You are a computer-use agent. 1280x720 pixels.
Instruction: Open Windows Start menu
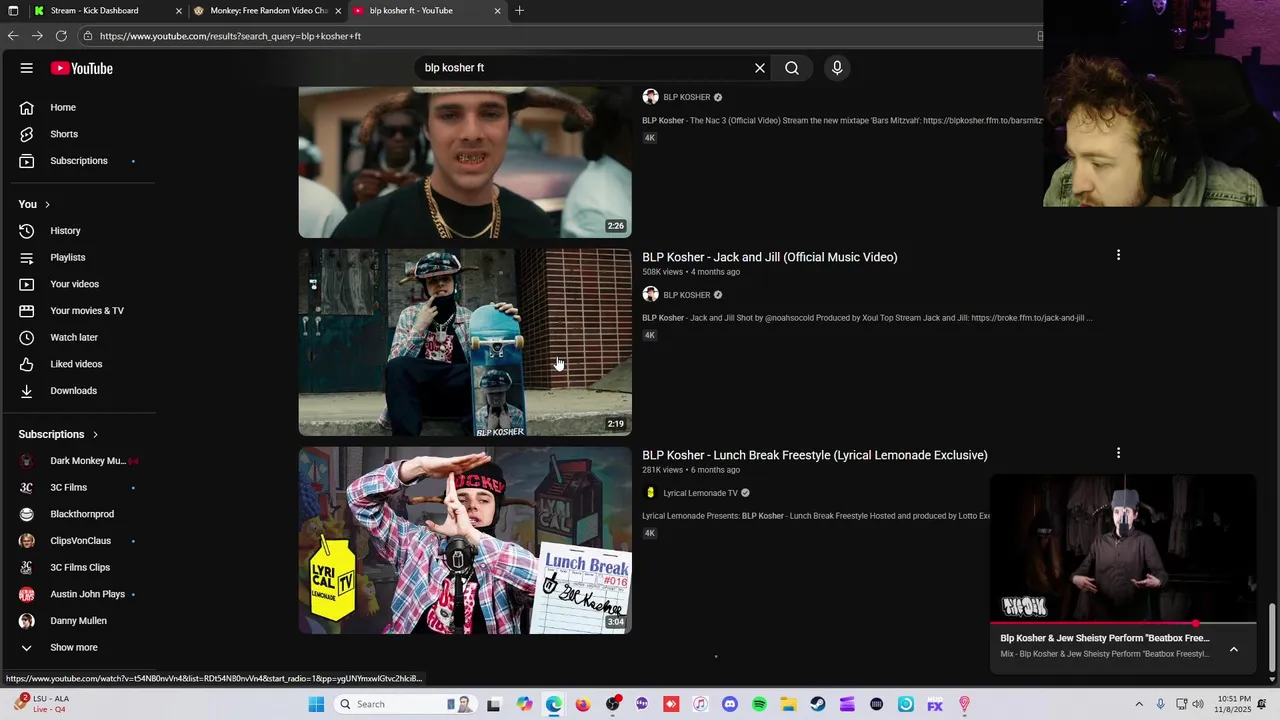(316, 704)
